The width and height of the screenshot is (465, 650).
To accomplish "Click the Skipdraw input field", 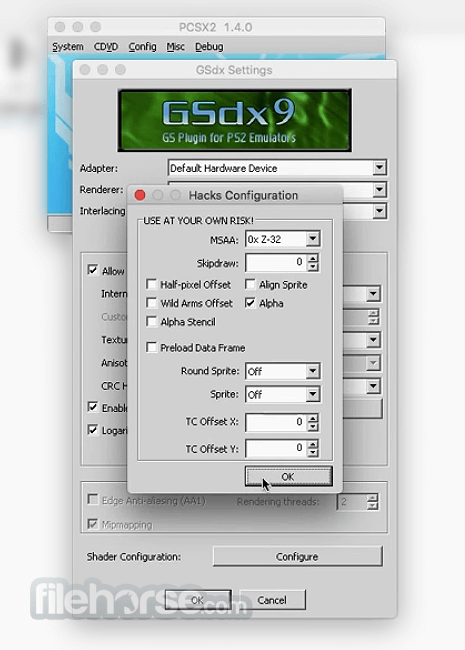I will [277, 262].
